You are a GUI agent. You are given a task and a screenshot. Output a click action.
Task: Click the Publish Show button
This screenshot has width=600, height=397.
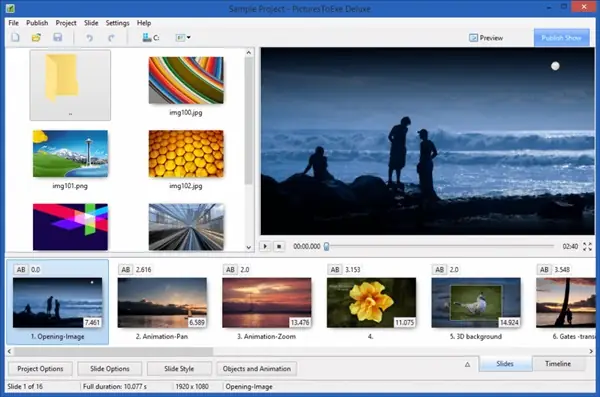click(x=561, y=38)
